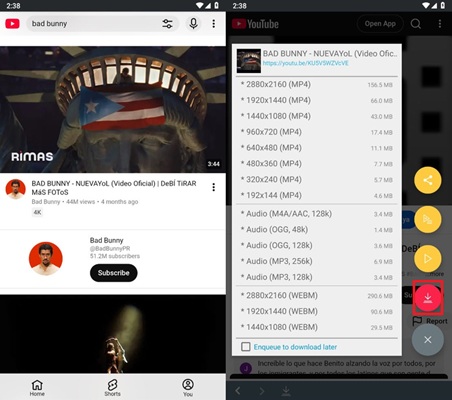Choose 2880x2160 (WEBM) format
Image resolution: width=452 pixels, height=400 pixels.
(317, 295)
